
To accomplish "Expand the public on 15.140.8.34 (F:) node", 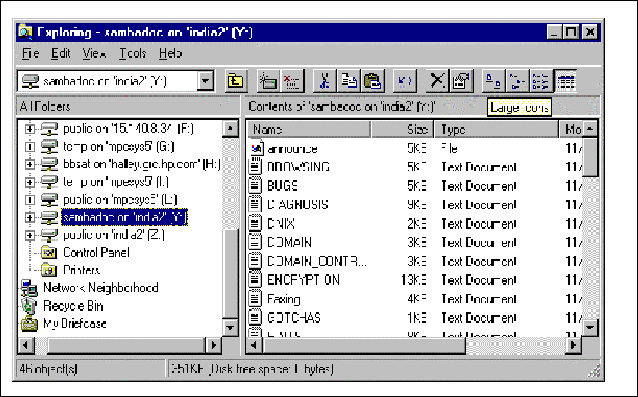I will [x=30, y=129].
